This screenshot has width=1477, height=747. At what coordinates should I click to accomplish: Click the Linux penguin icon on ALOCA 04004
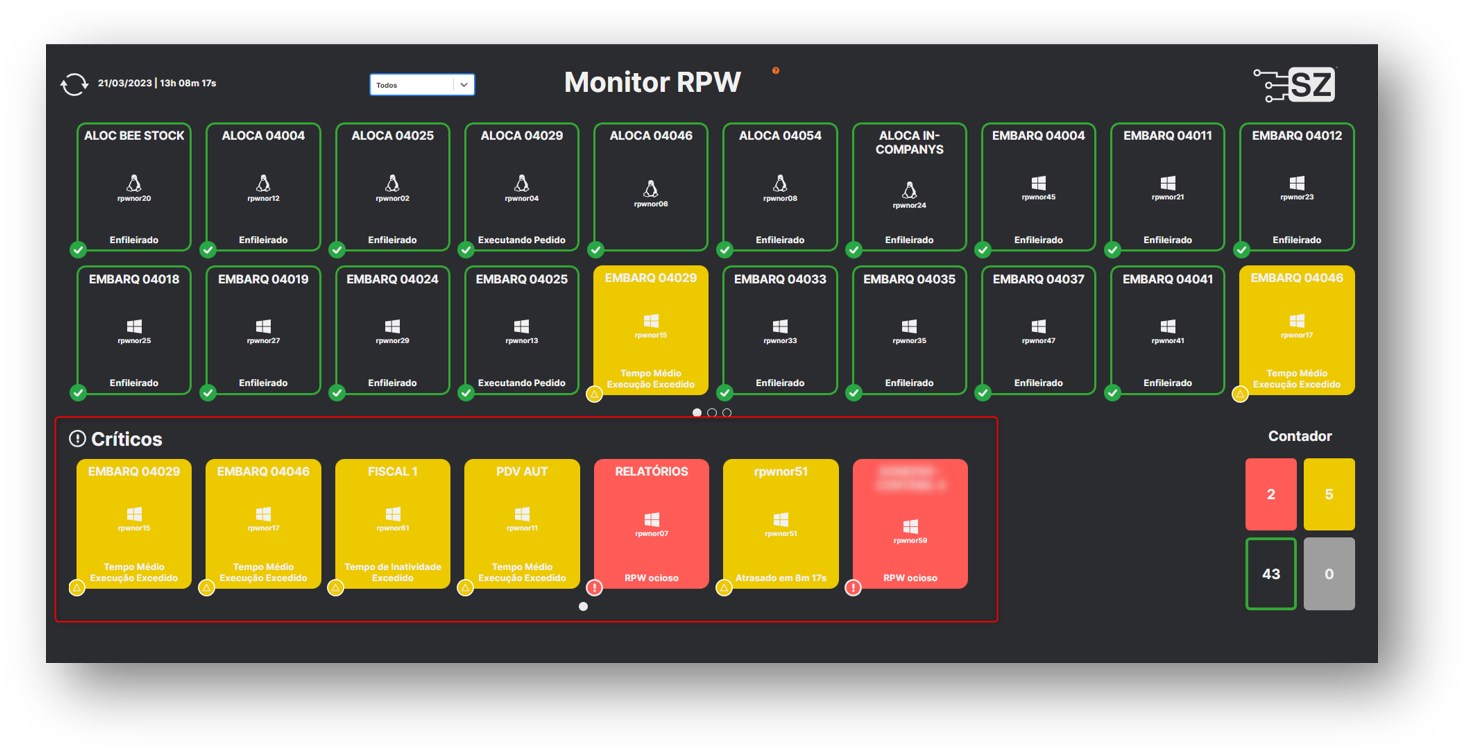[263, 183]
